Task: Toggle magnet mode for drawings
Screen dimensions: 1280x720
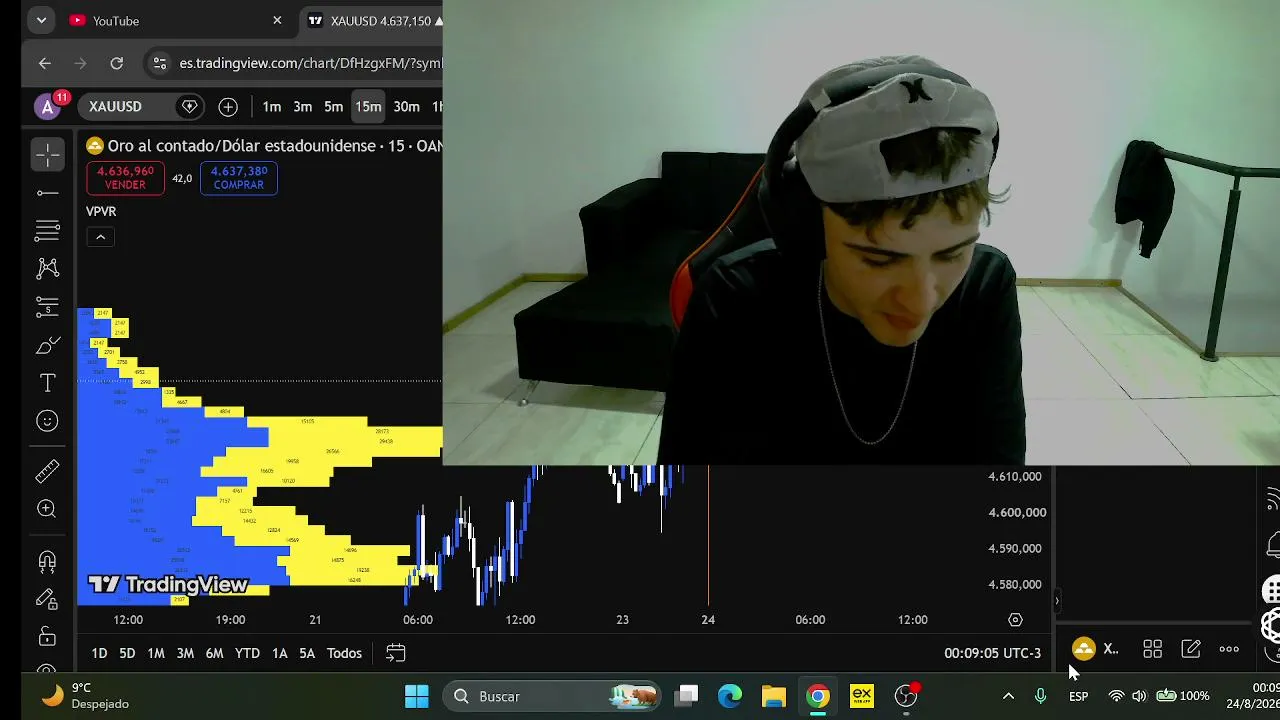Action: [47, 562]
